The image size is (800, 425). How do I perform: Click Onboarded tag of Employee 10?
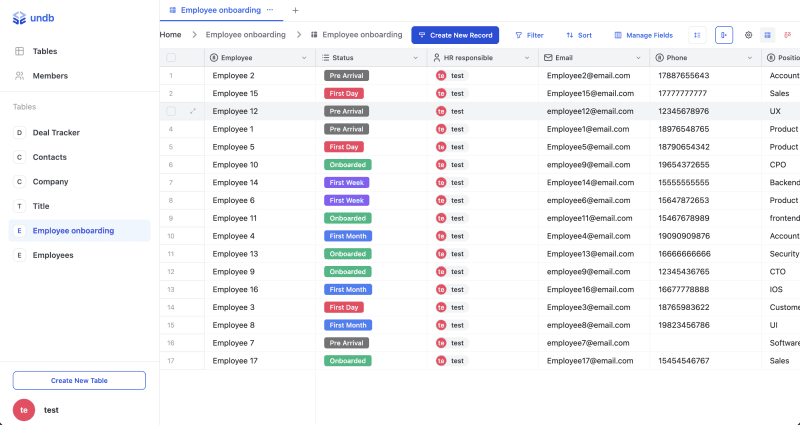(348, 165)
